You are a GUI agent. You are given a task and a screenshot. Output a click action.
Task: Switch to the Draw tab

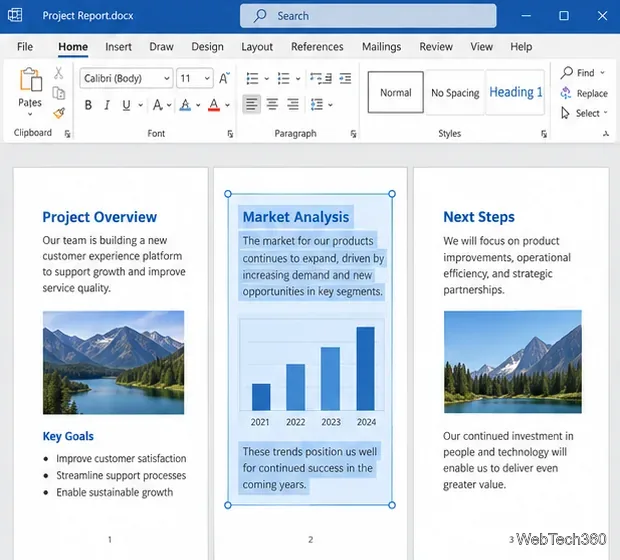pyautogui.click(x=161, y=47)
